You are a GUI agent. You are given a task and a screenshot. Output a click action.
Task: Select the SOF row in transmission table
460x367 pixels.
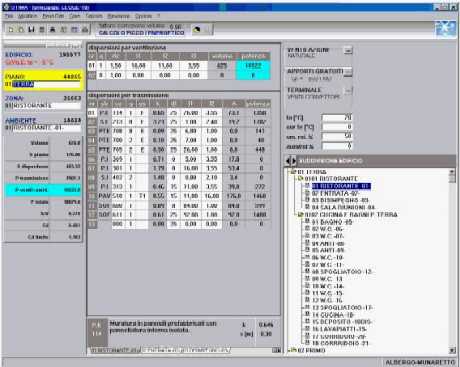pos(179,215)
